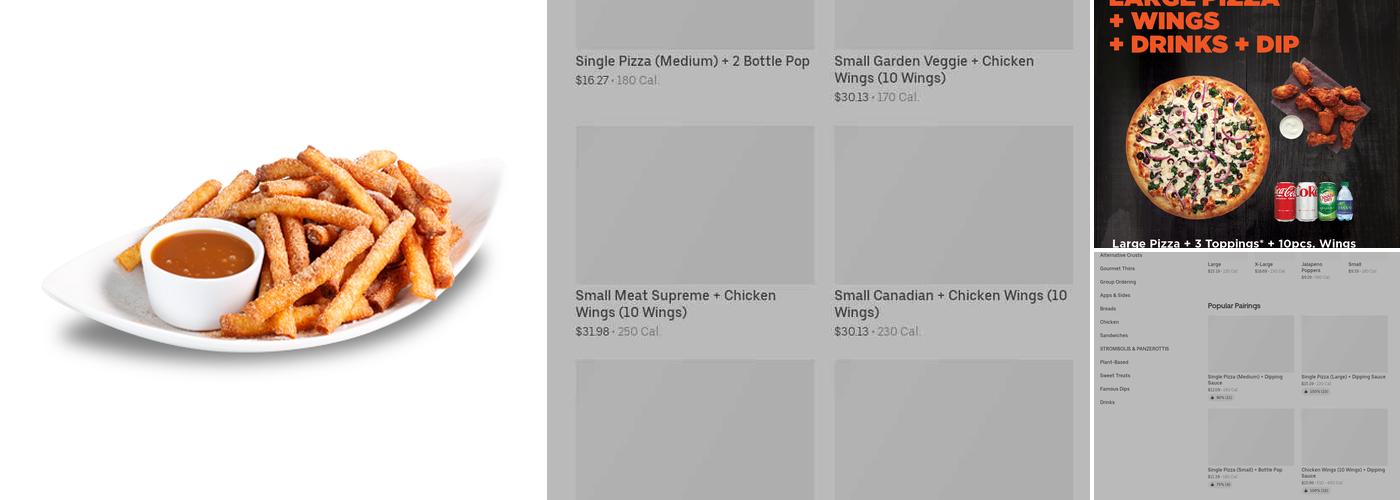Go to Group Ordering category
This screenshot has width=1400, height=500.
tap(1117, 282)
